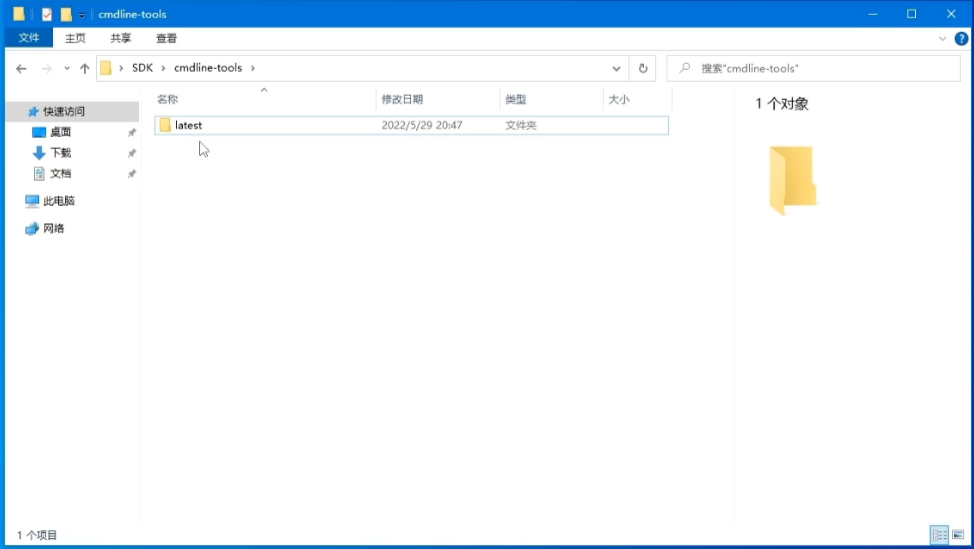Click the title bar folder icon
The width and height of the screenshot is (974, 549).
tap(19, 13)
